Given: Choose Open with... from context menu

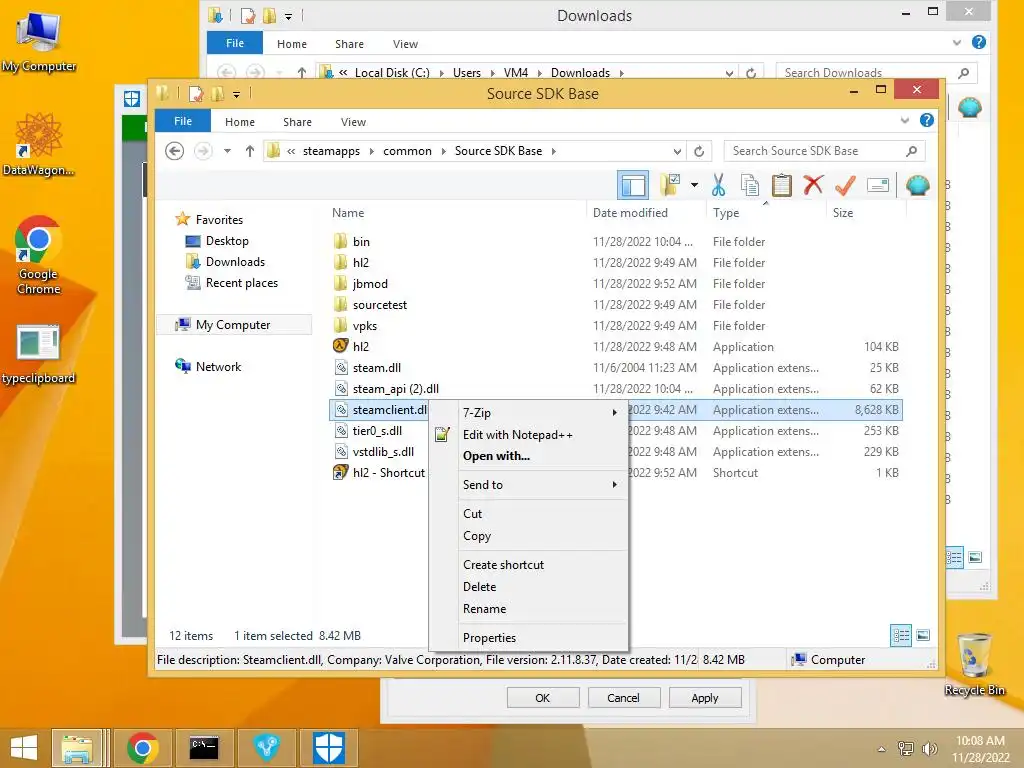Looking at the screenshot, I should point(529,456).
